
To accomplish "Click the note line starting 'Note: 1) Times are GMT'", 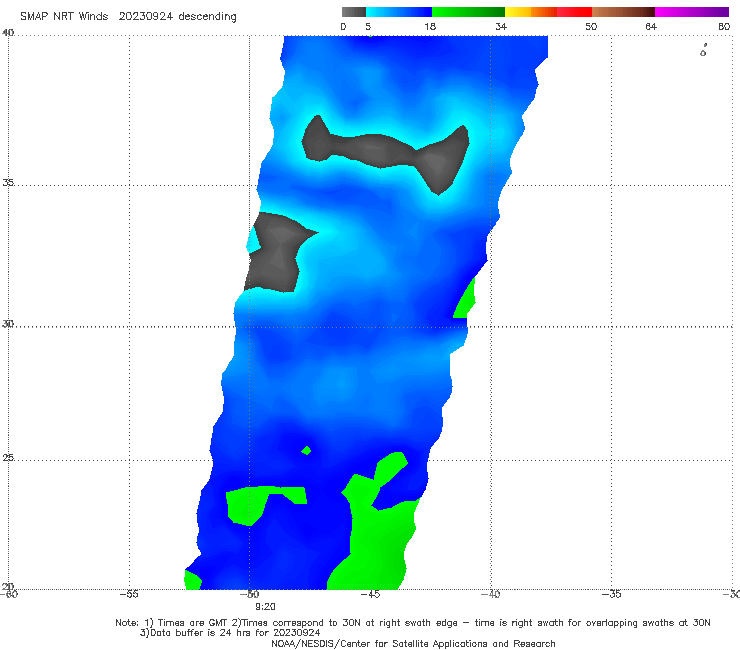I will pyautogui.click(x=413, y=623).
